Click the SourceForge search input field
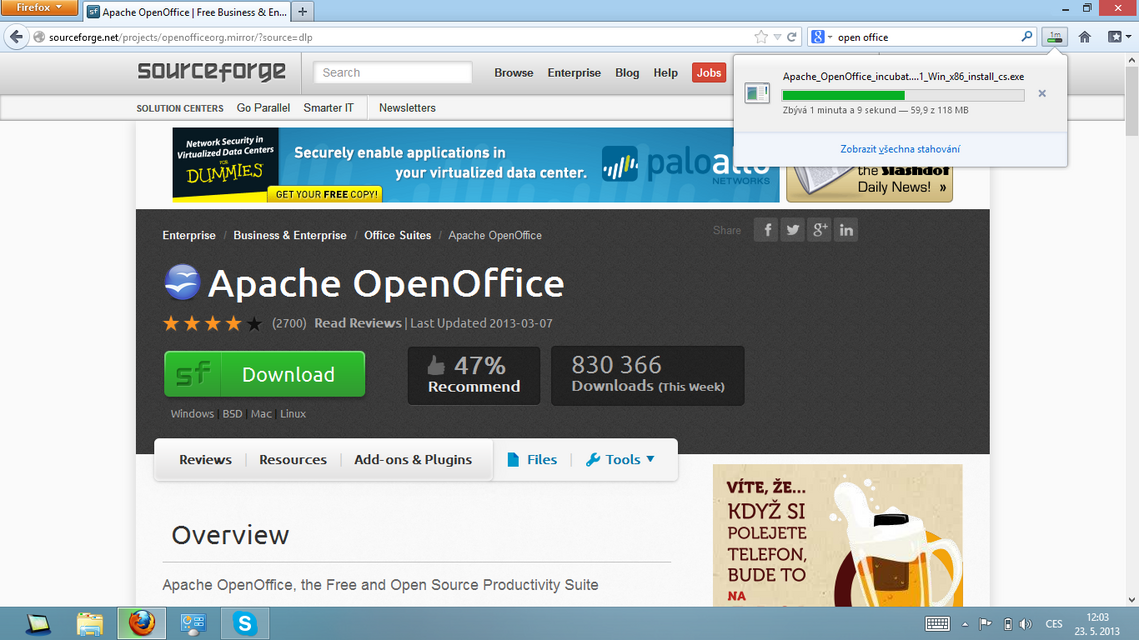Screen dimensions: 1139x640 [393, 73]
